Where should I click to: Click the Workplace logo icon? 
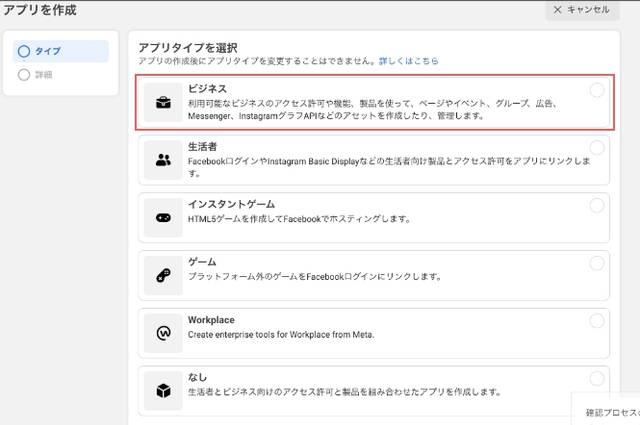[163, 333]
